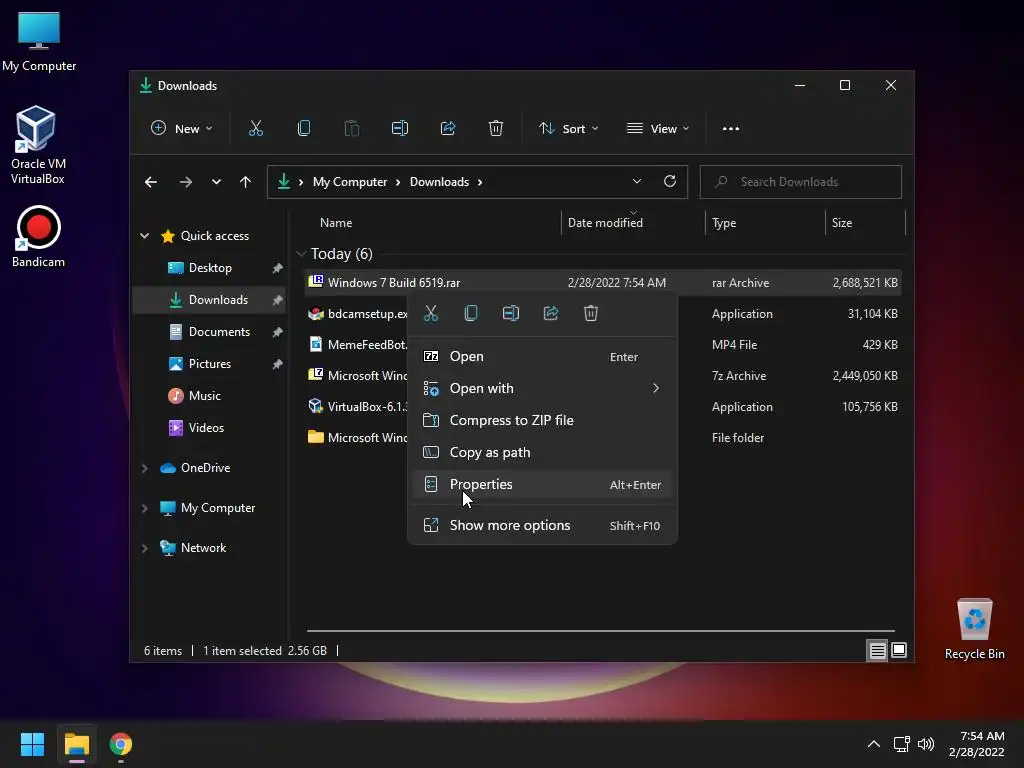Select the VirtualBox-6.1 application file
The image size is (1024, 768).
click(x=356, y=407)
